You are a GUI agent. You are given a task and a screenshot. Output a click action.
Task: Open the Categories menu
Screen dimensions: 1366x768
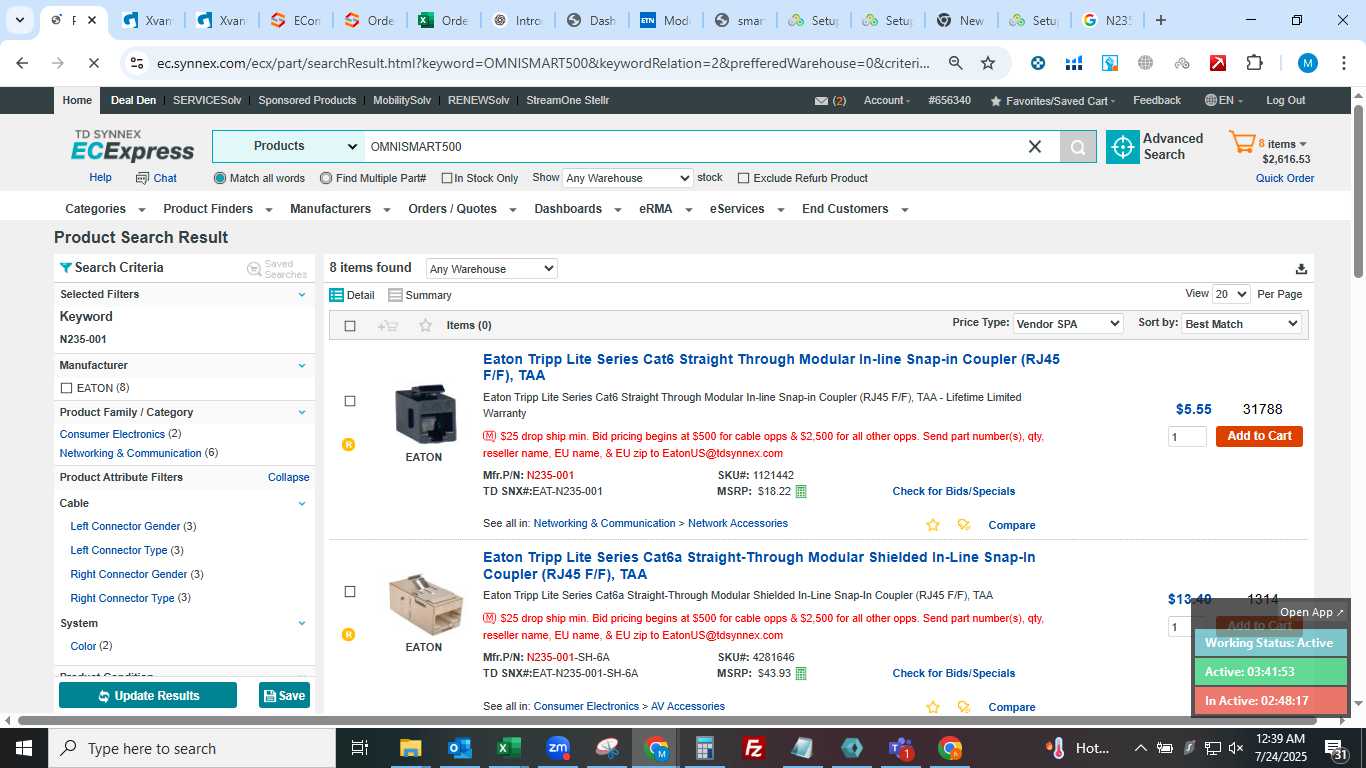tap(105, 209)
